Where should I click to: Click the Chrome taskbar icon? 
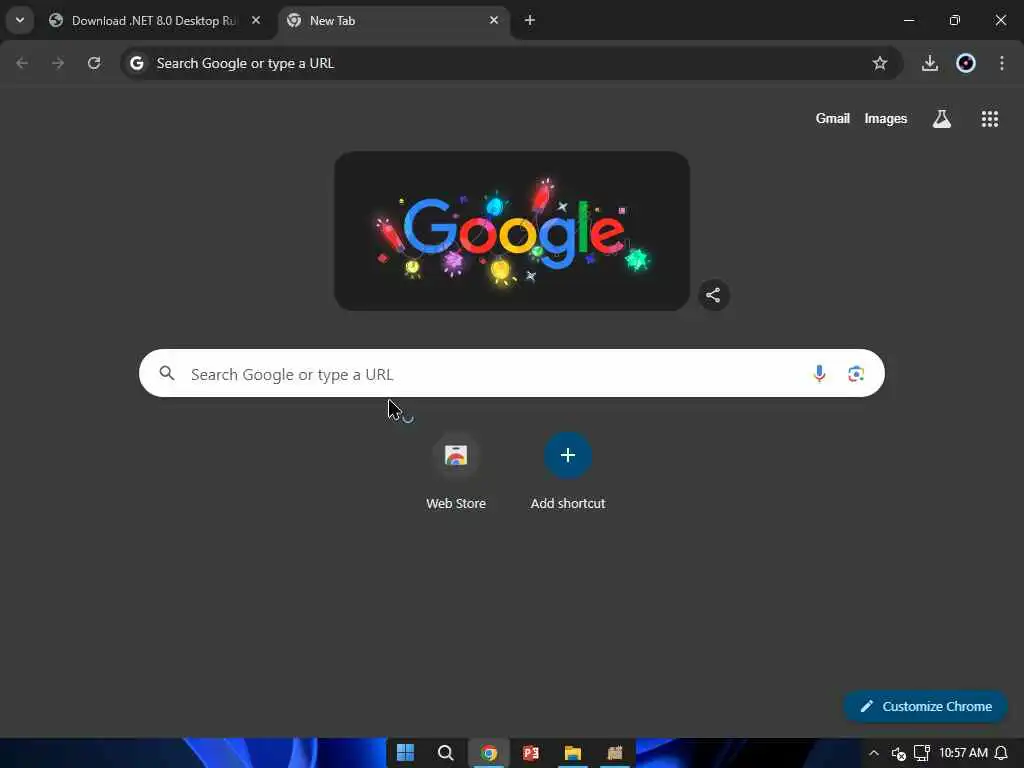488,753
